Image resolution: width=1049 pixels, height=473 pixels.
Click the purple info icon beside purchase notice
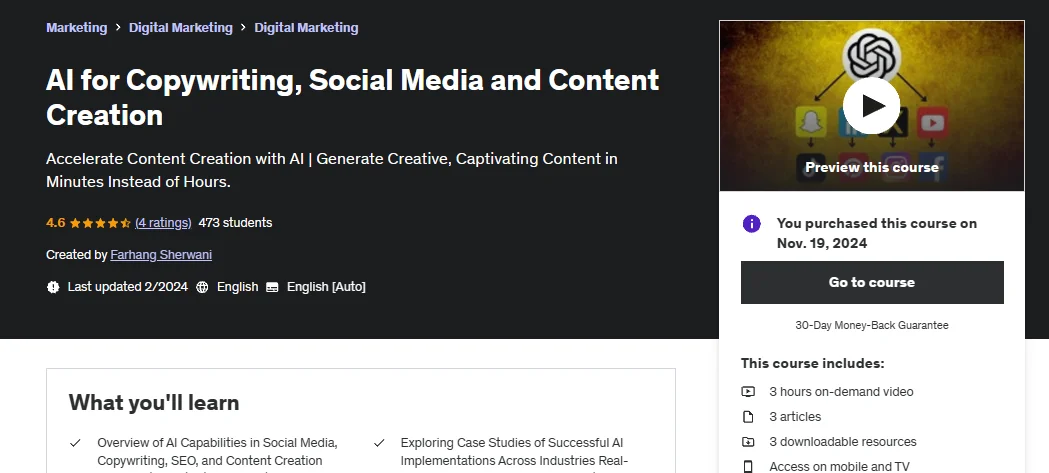[x=752, y=223]
